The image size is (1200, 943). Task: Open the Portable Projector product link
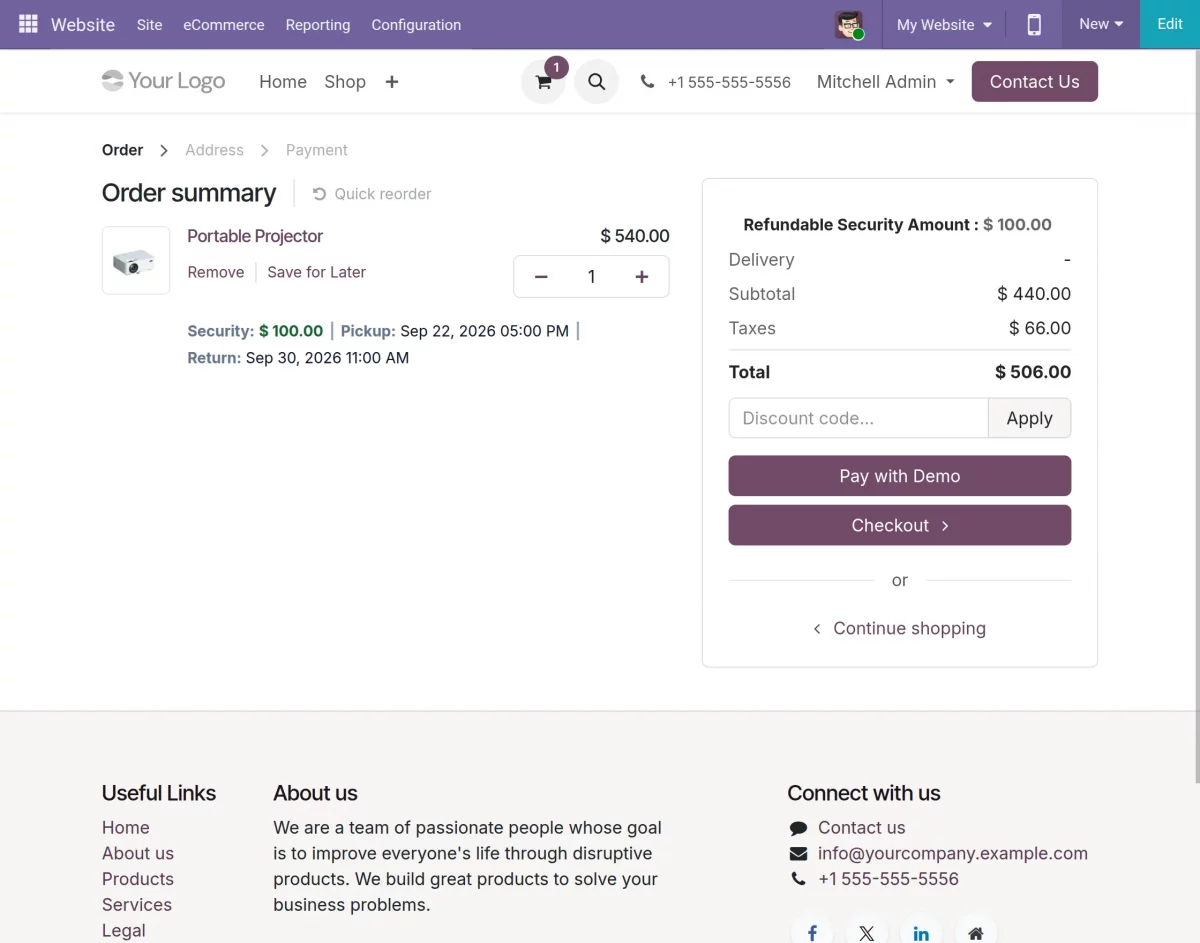coord(255,236)
